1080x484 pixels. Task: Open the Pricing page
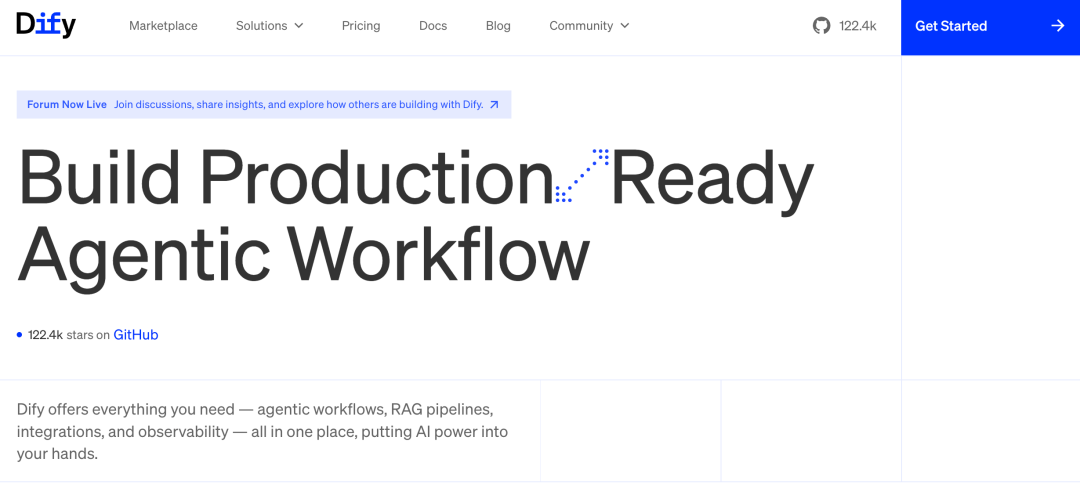coord(361,26)
